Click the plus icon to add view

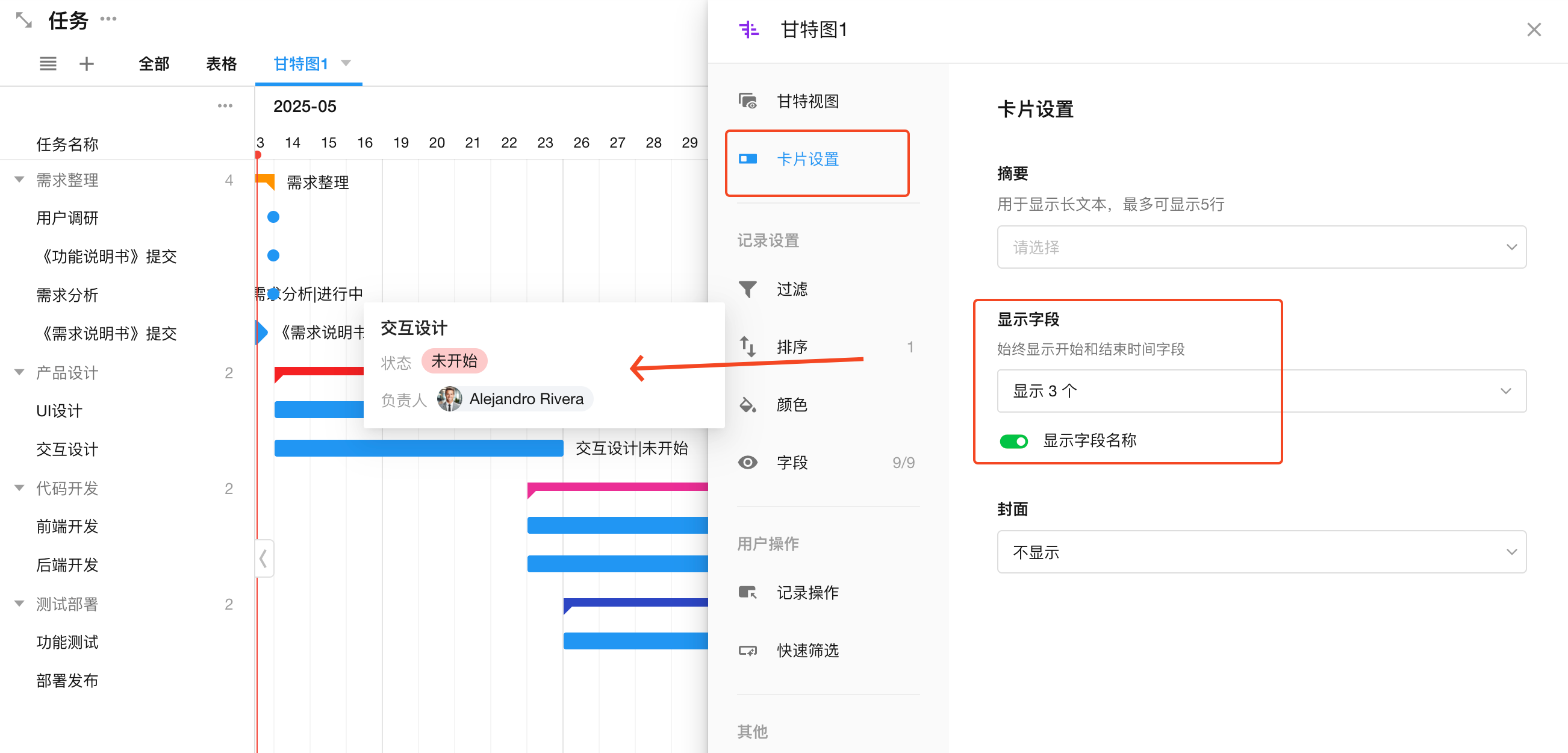click(x=87, y=63)
